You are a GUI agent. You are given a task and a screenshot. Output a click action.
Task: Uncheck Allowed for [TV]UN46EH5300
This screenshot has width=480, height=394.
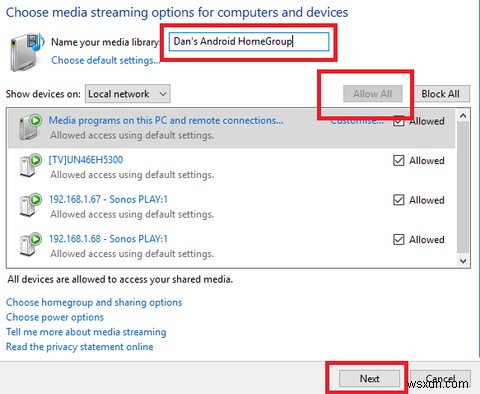pos(399,161)
